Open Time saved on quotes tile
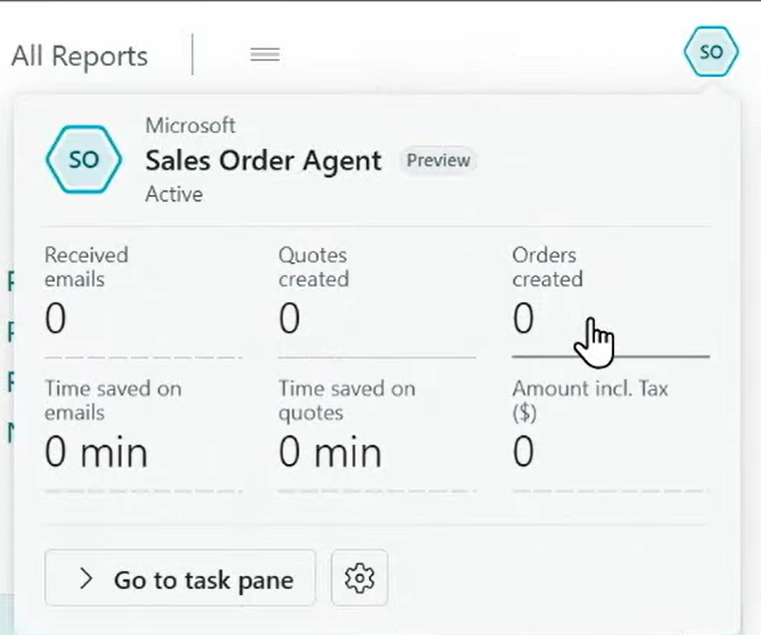Image resolution: width=761 pixels, height=635 pixels. pos(377,434)
